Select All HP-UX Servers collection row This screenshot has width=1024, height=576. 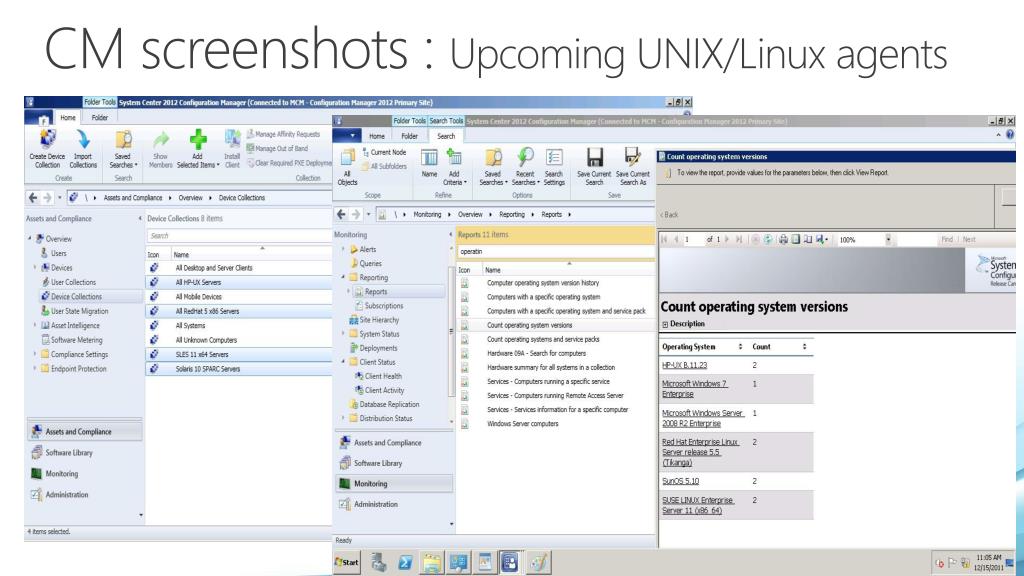tap(239, 282)
